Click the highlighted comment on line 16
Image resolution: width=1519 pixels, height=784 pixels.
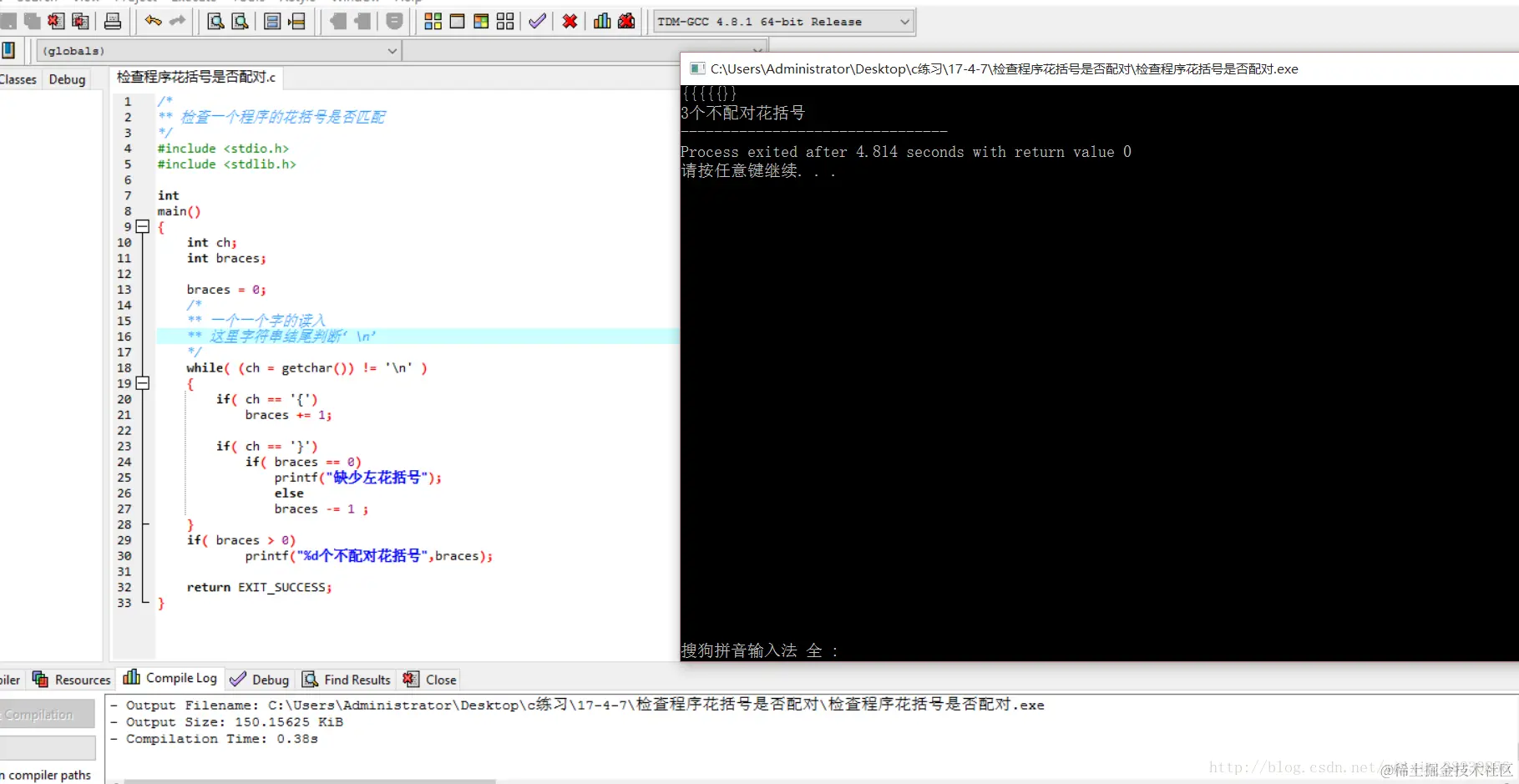click(281, 336)
